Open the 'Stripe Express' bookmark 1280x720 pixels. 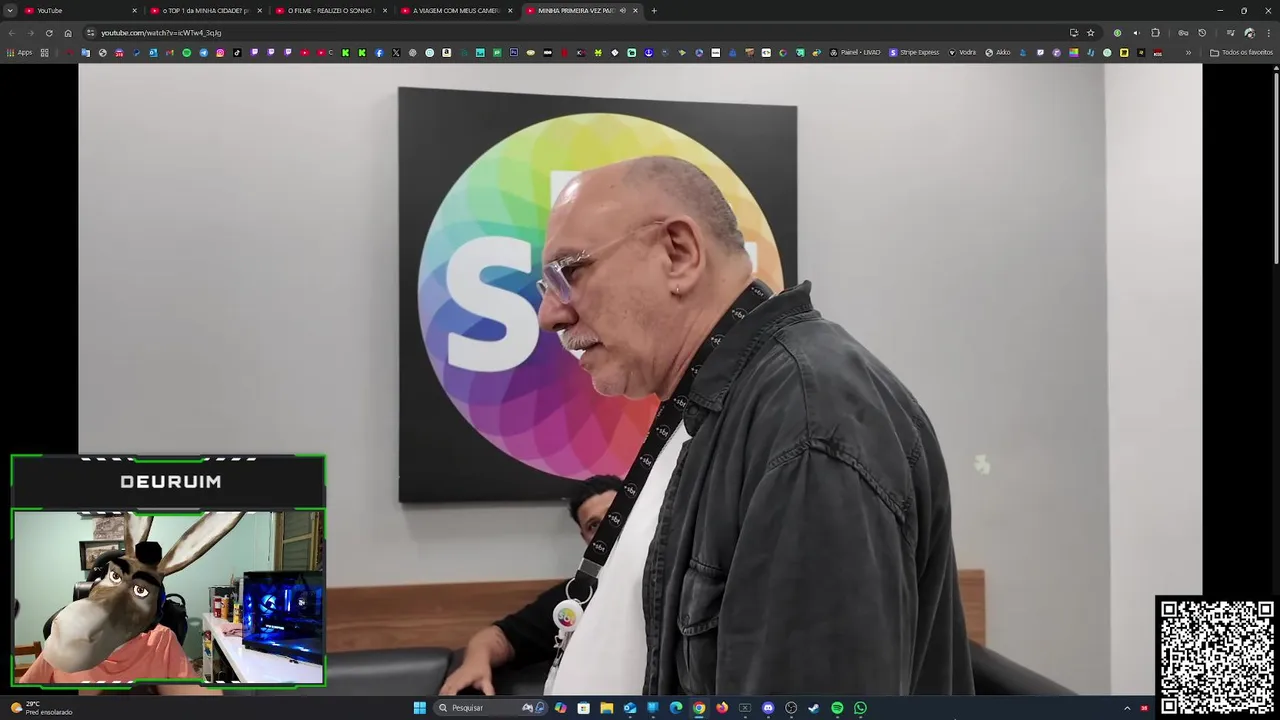[x=914, y=53]
